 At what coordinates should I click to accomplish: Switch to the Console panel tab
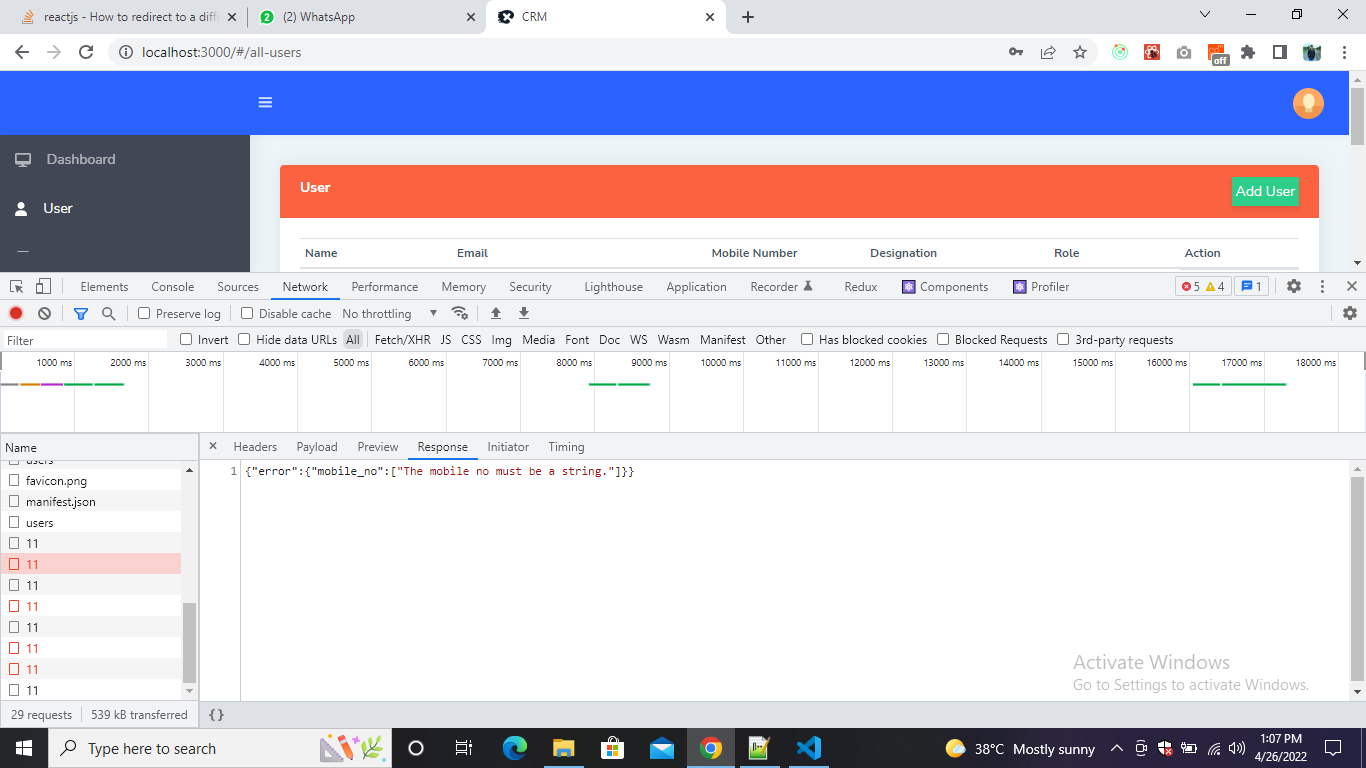coord(172,286)
